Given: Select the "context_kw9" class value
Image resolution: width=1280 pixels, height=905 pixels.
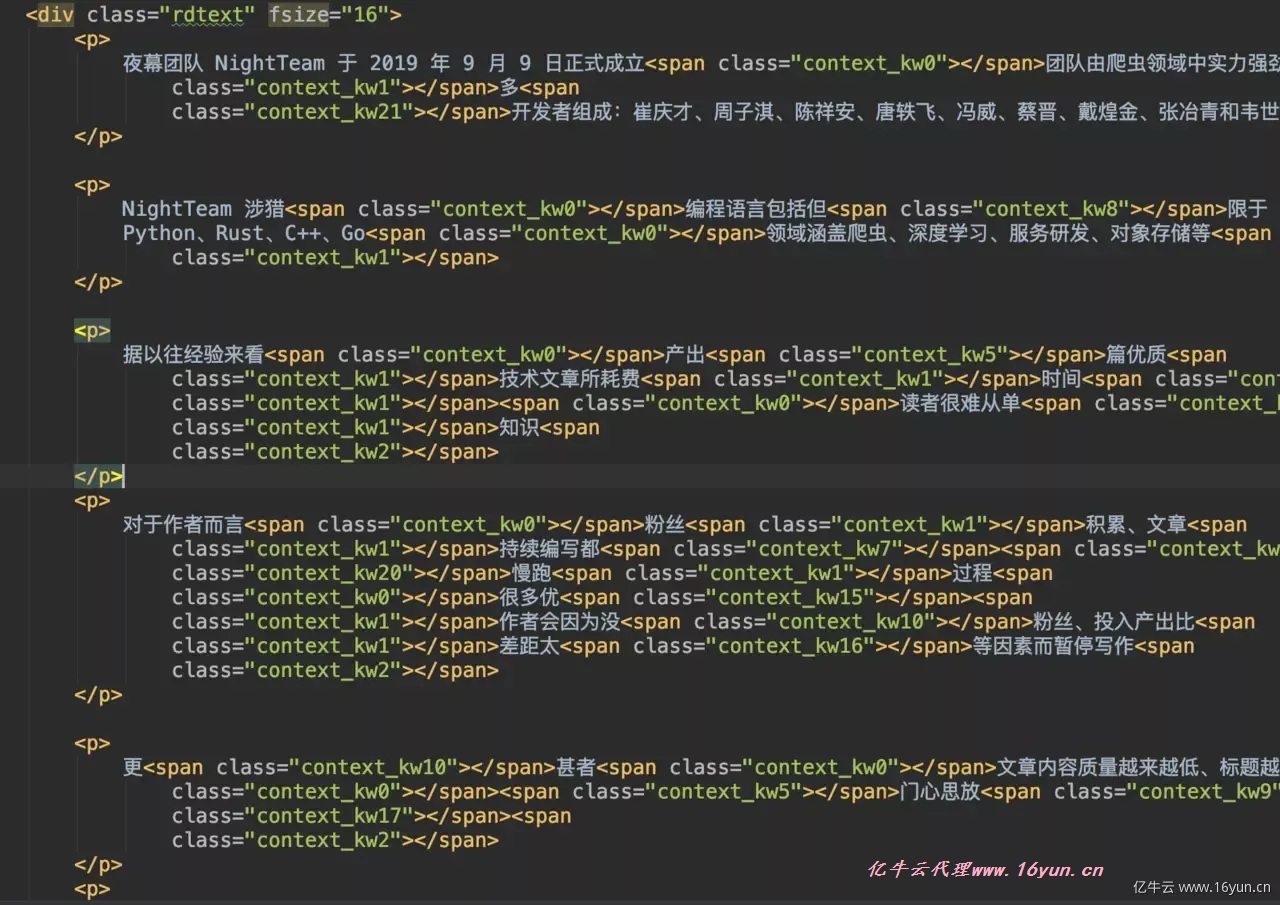Looking at the screenshot, I should [x=1204, y=792].
